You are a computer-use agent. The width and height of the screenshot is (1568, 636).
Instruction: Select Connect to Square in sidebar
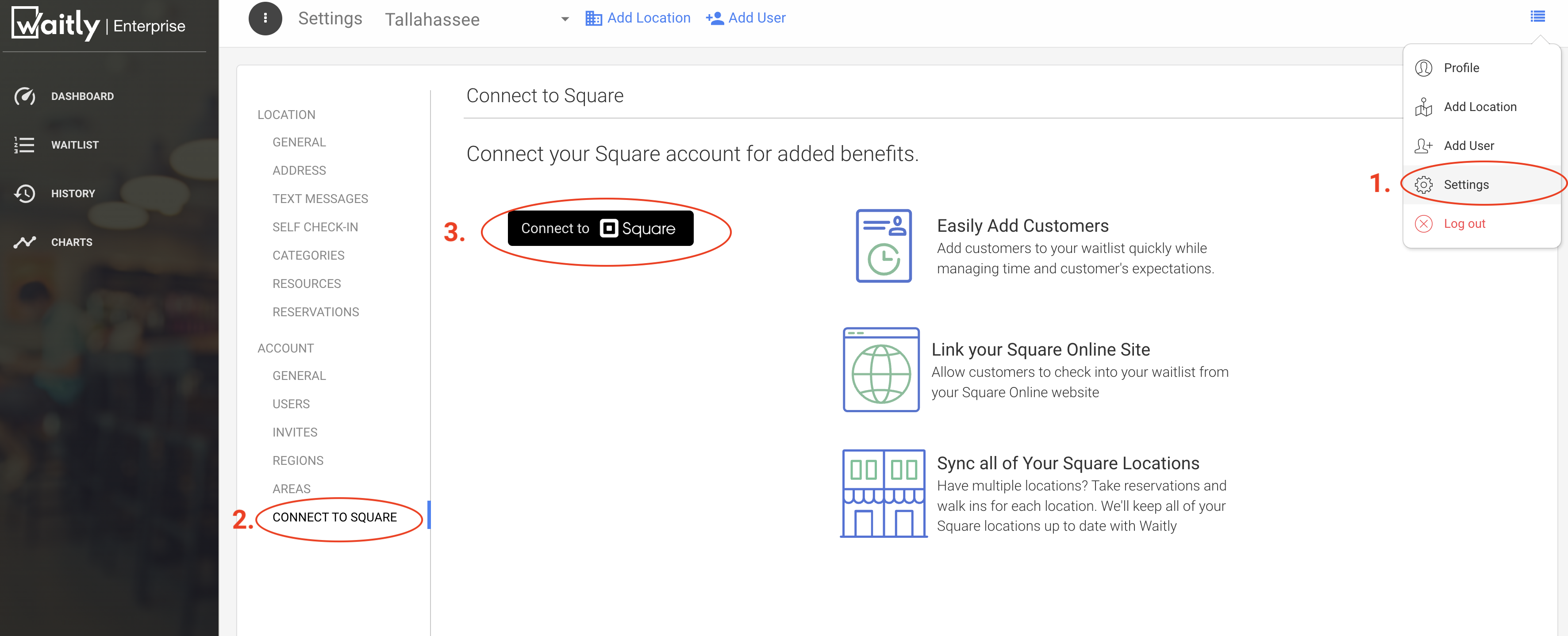point(334,517)
